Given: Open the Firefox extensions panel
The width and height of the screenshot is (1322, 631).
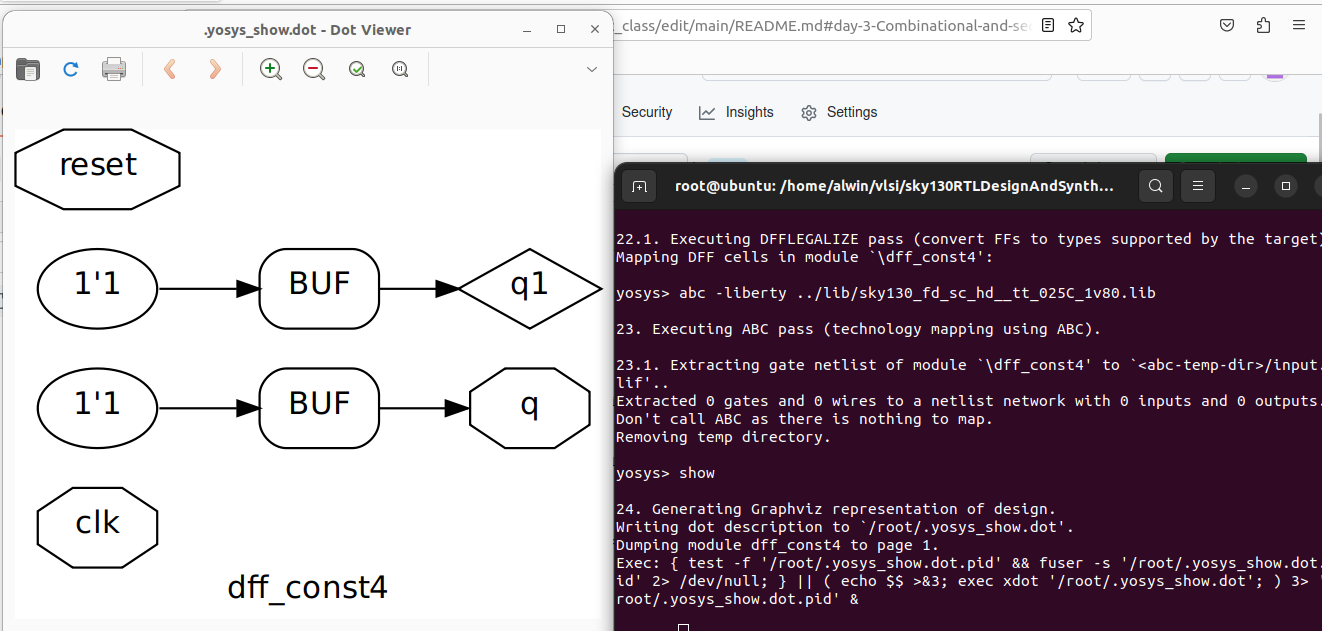Looking at the screenshot, I should [x=1263, y=25].
